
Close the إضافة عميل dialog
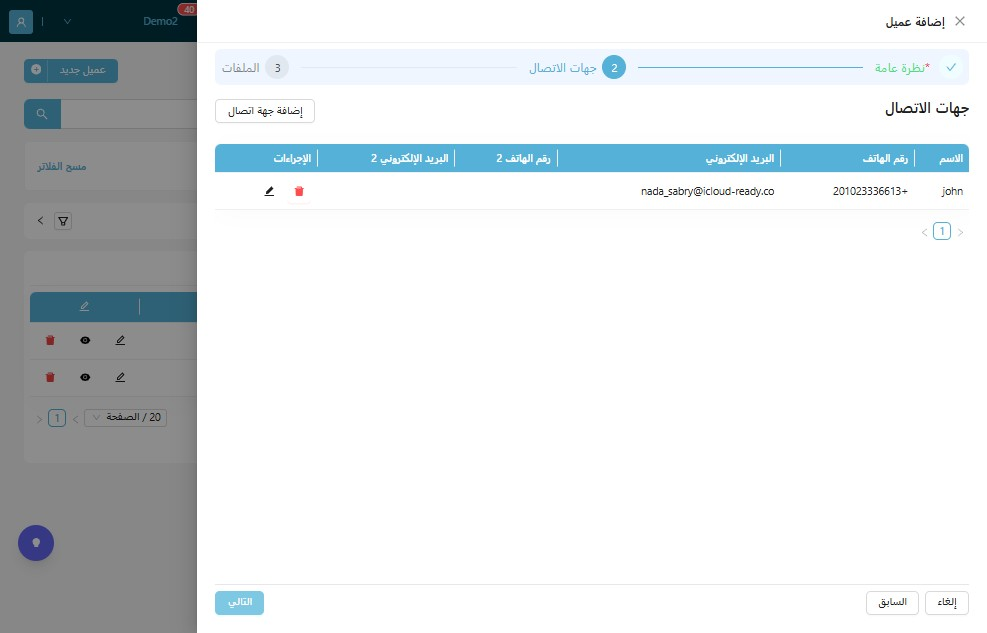pyautogui.click(x=960, y=21)
